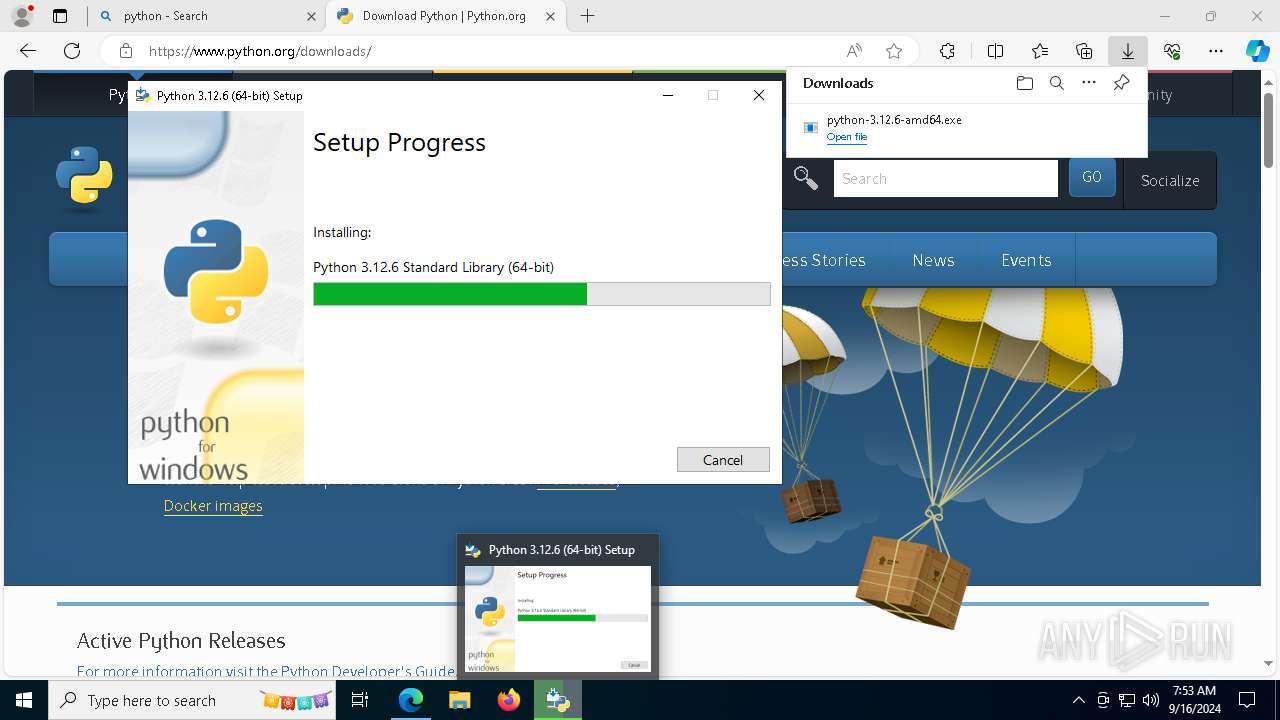Add page to favorites star icon
This screenshot has width=1280, height=720.
pos(894,51)
